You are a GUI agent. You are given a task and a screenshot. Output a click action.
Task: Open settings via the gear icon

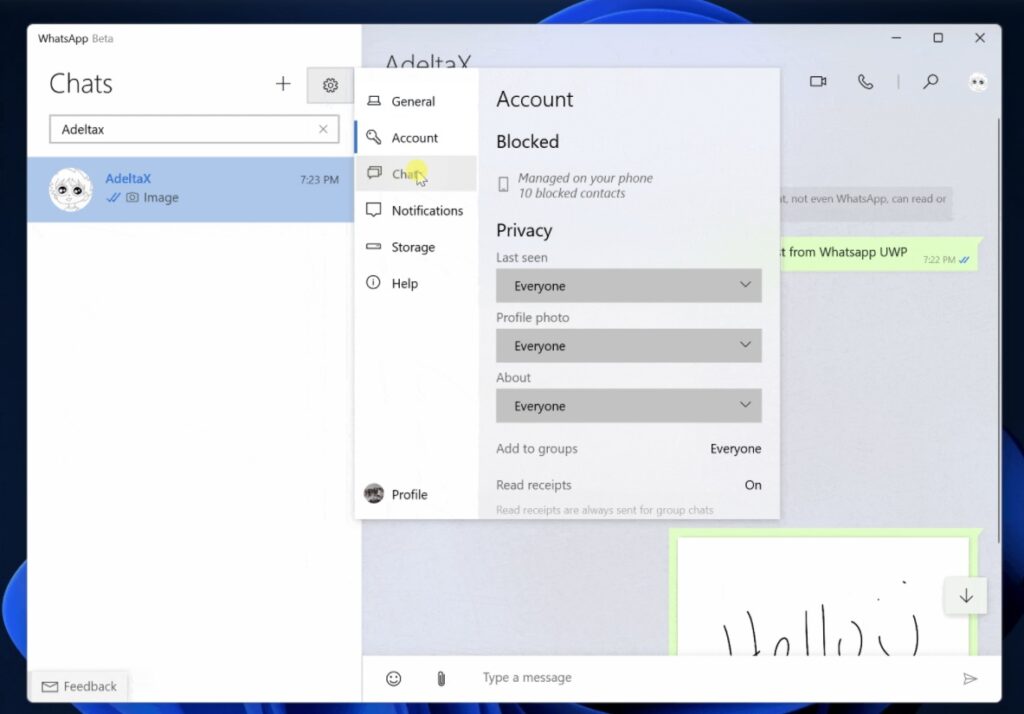(x=330, y=85)
